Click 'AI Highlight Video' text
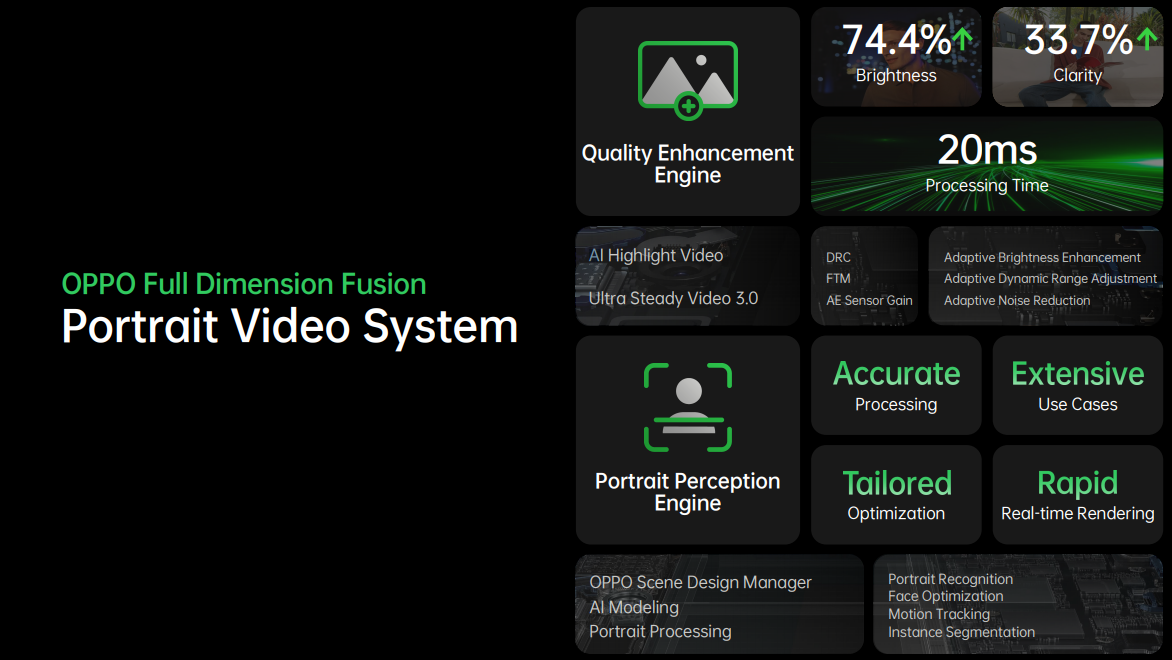Image resolution: width=1172 pixels, height=660 pixels. click(x=656, y=256)
